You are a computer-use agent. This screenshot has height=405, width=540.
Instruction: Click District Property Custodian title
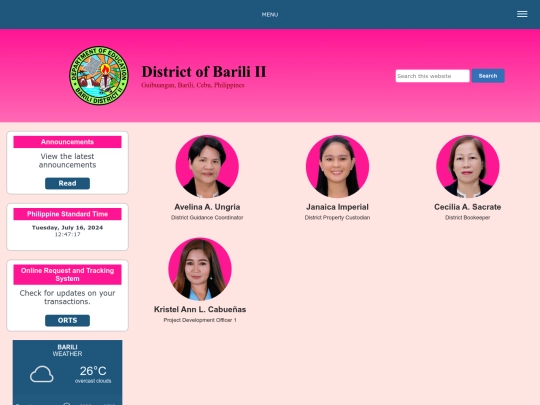(337, 218)
